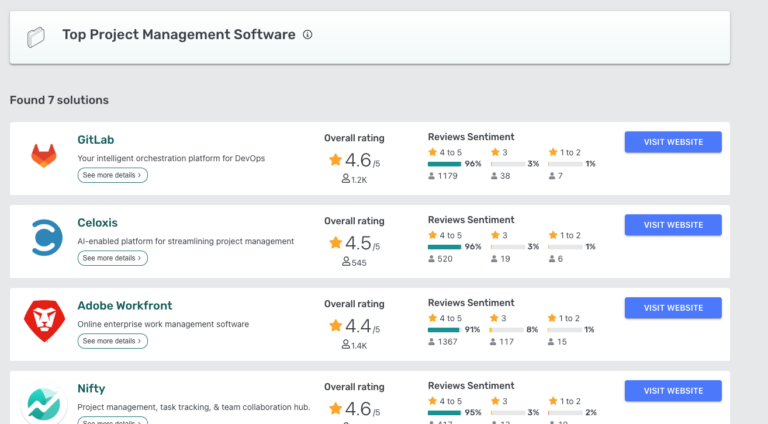The height and width of the screenshot is (424, 768).
Task: Click the star icon beside Nifty's 4.6 rating
Action: [336, 408]
